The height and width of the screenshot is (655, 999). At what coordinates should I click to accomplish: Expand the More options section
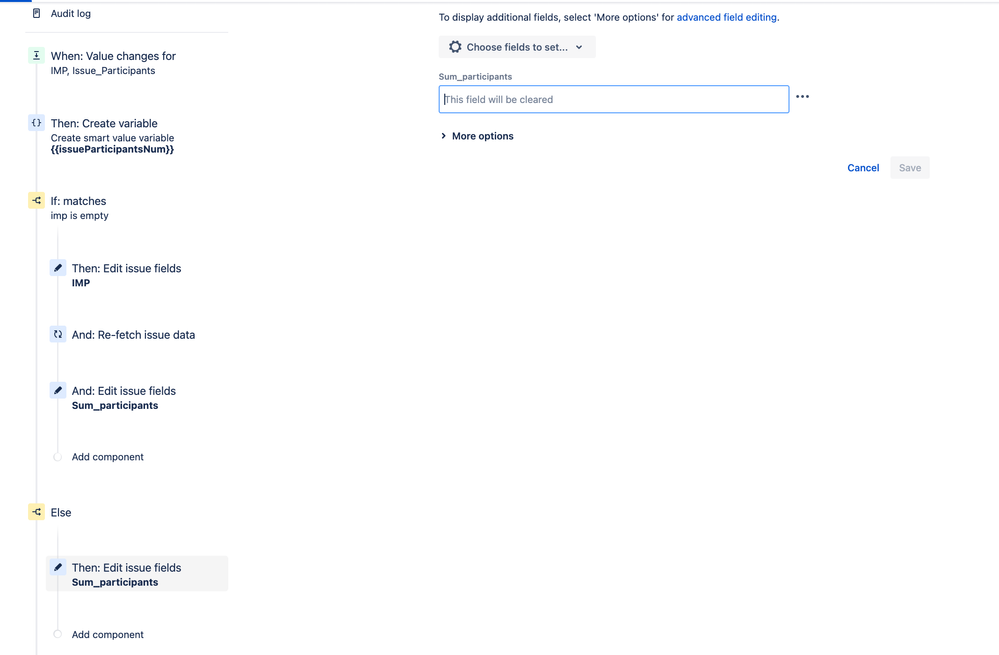click(x=477, y=136)
